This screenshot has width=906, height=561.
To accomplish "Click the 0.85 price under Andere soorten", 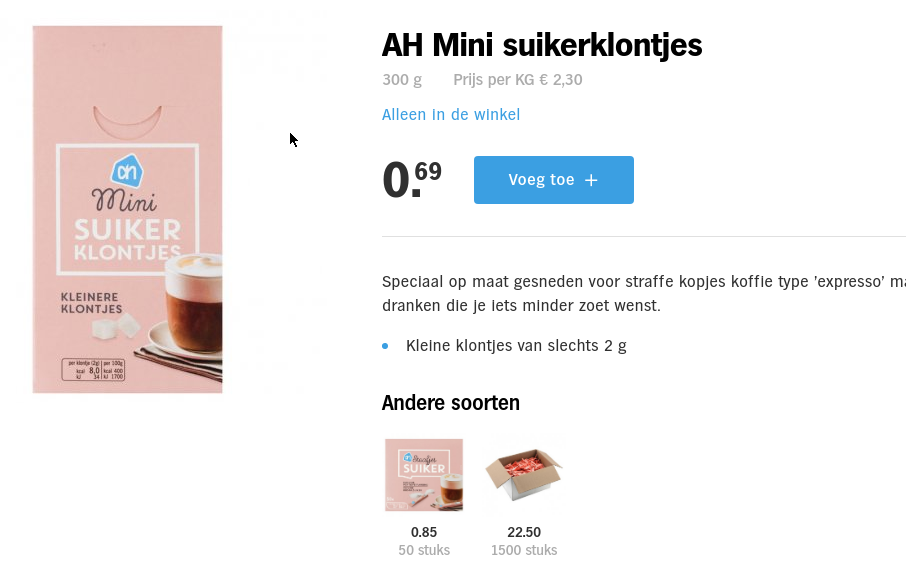I will tap(424, 532).
